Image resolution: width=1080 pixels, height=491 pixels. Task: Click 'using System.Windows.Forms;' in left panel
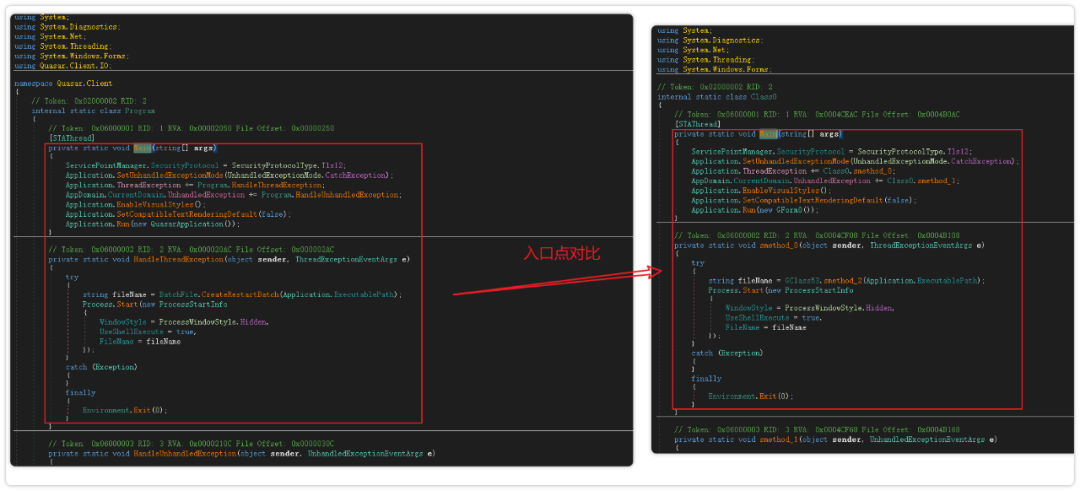coord(72,56)
